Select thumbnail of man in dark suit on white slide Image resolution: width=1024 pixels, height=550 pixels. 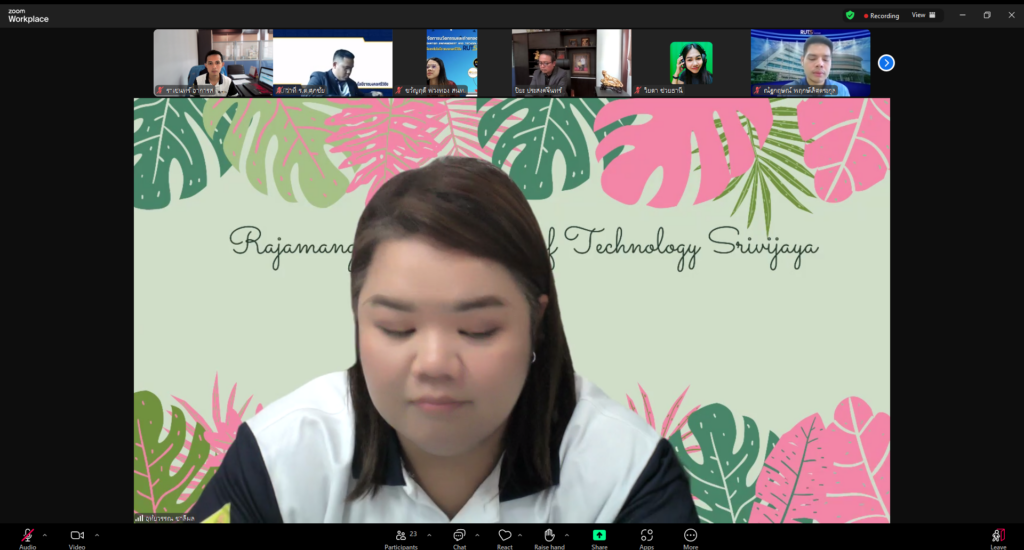click(x=332, y=63)
